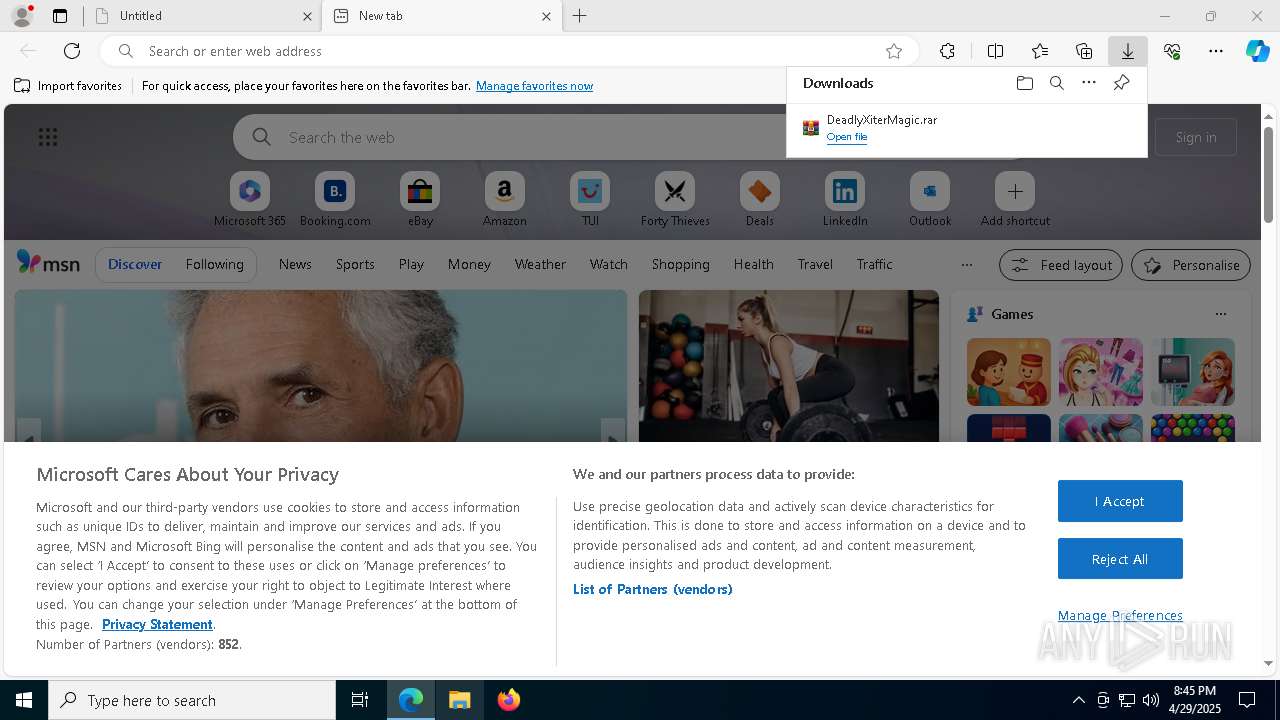Click I Accept privacy button
This screenshot has height=720, width=1280.
click(1120, 501)
